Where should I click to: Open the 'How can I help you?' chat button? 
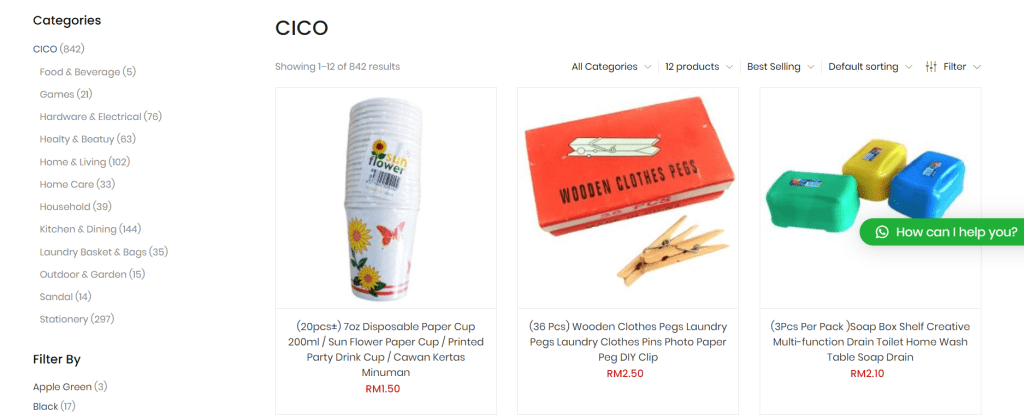(x=942, y=232)
